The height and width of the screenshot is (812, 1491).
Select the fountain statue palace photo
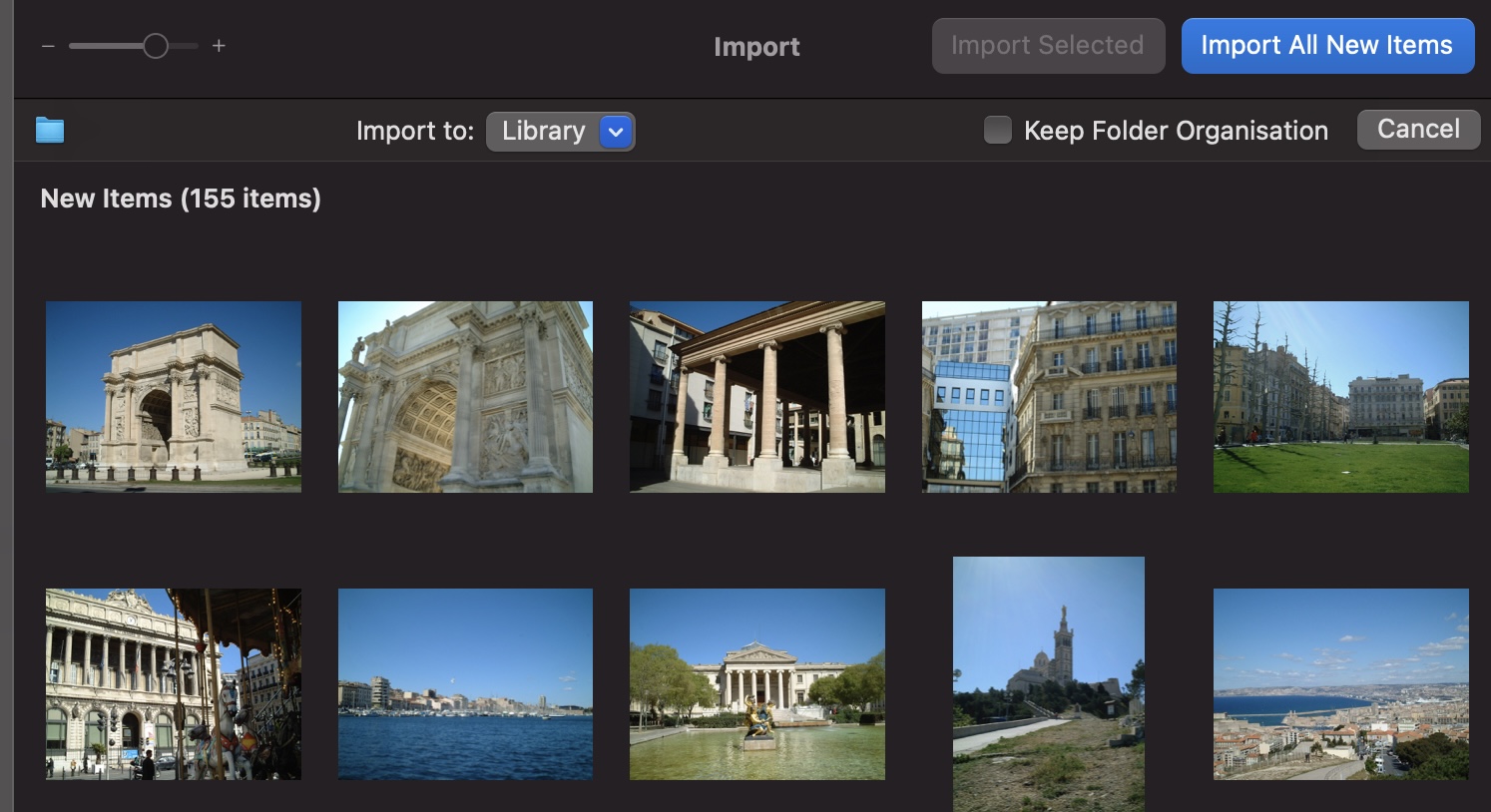pyautogui.click(x=757, y=684)
